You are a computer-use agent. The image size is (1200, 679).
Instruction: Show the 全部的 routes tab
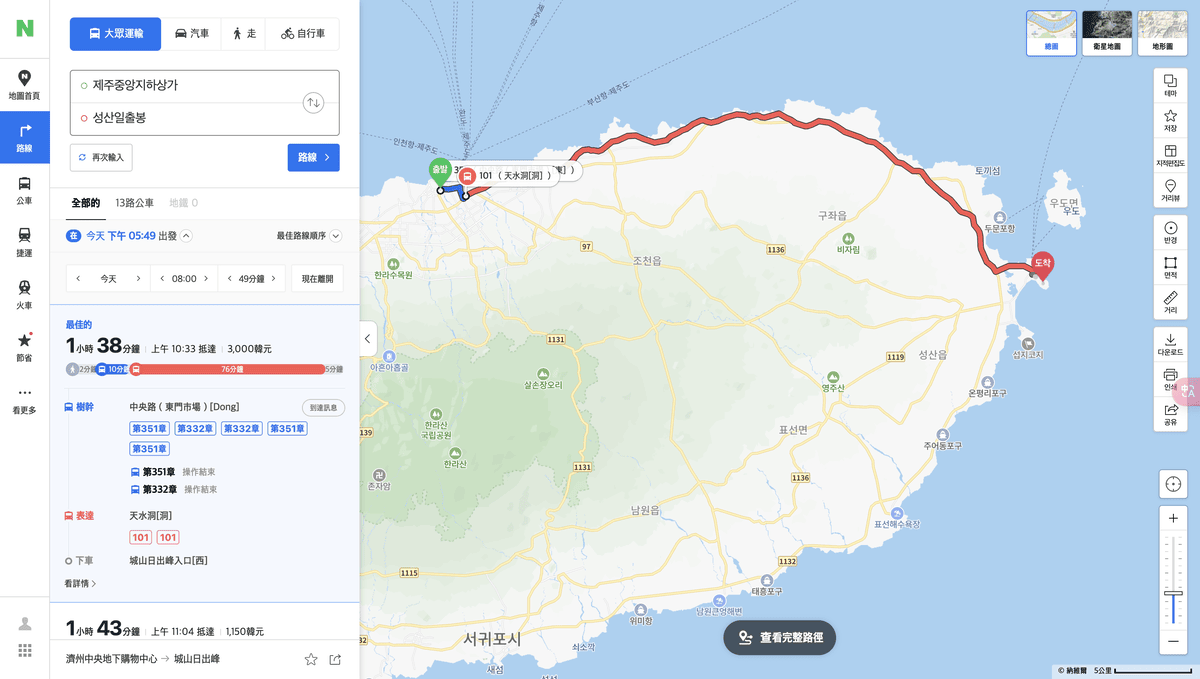[85, 203]
